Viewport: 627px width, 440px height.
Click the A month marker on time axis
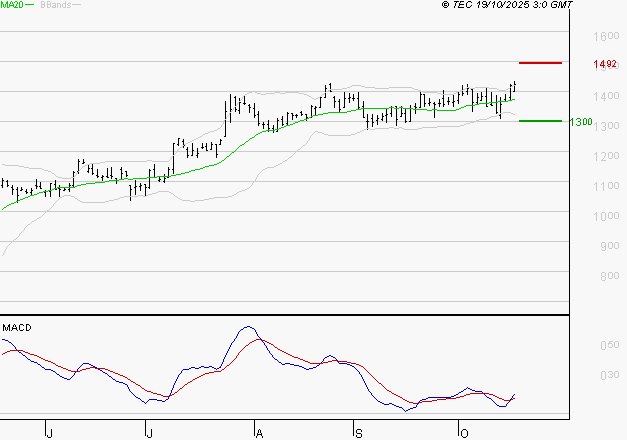point(259,434)
